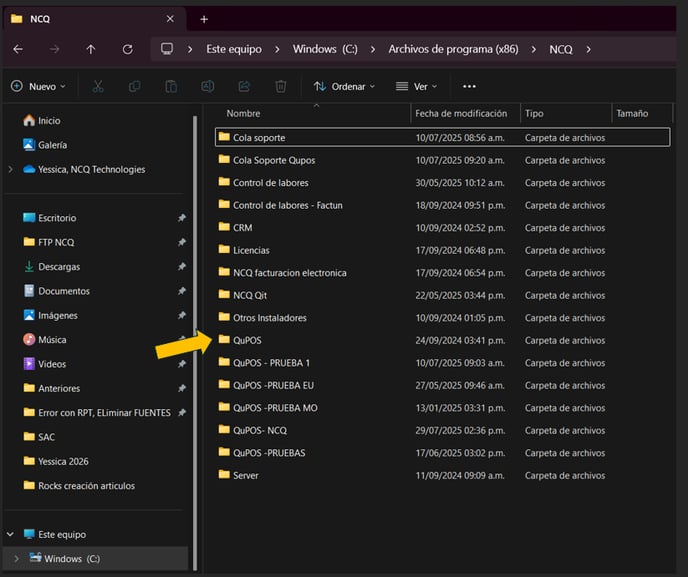Sort by Fecha de modificación column
The image size is (688, 577).
click(461, 114)
